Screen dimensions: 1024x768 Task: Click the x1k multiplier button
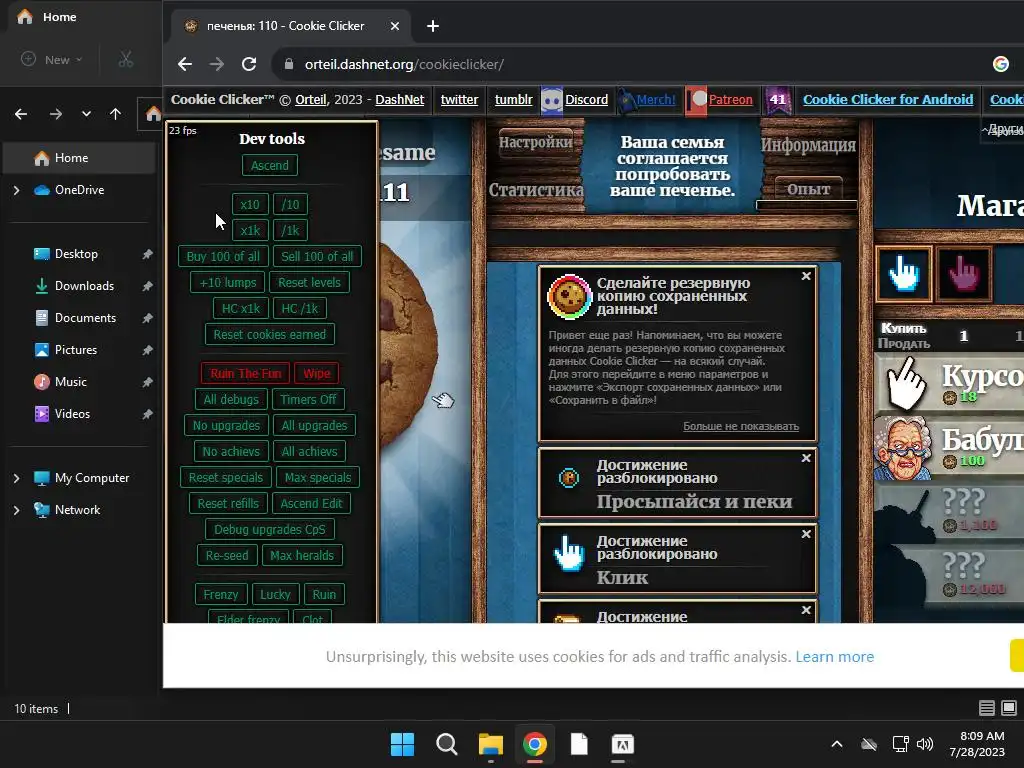[x=249, y=231]
